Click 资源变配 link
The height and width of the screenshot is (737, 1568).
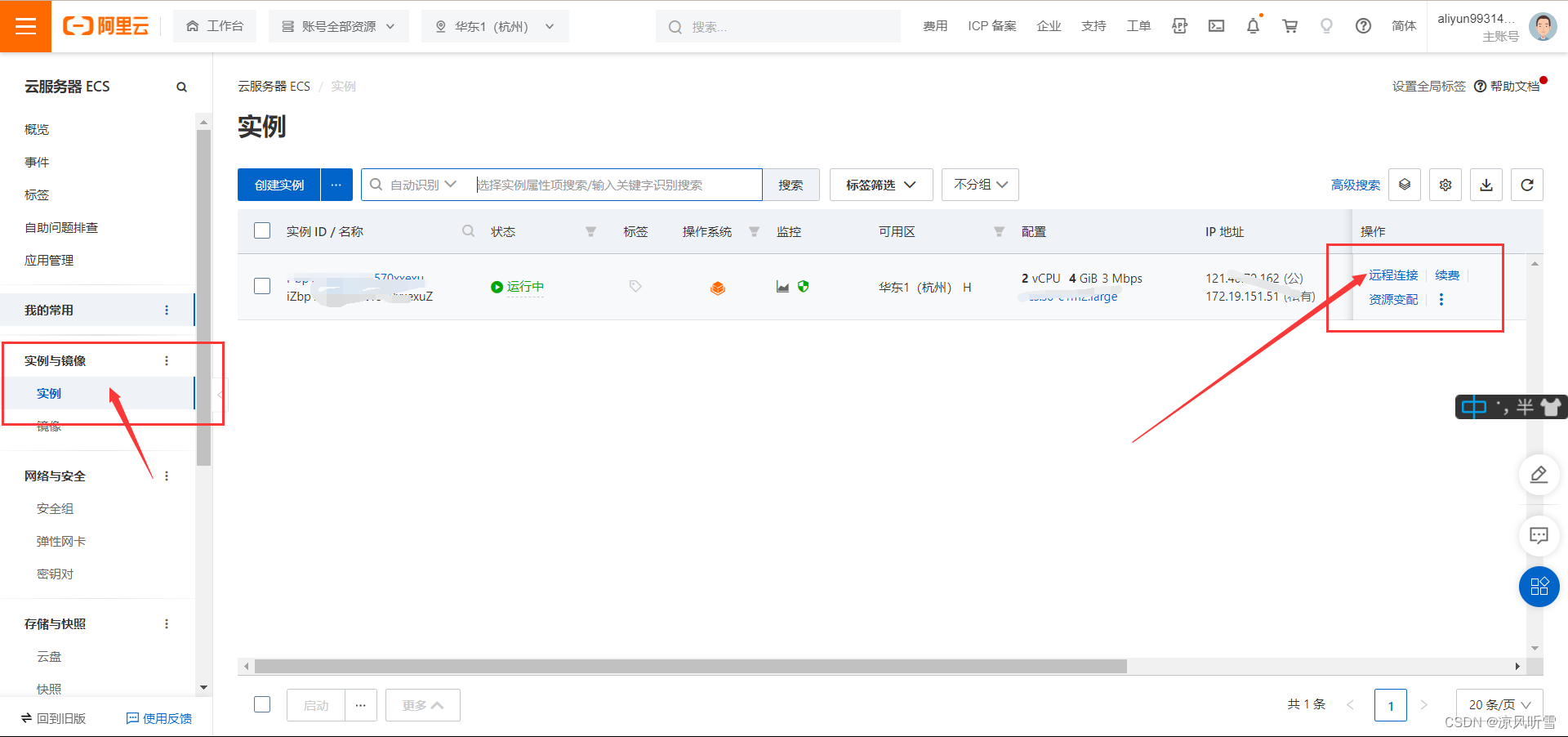pos(1393,299)
